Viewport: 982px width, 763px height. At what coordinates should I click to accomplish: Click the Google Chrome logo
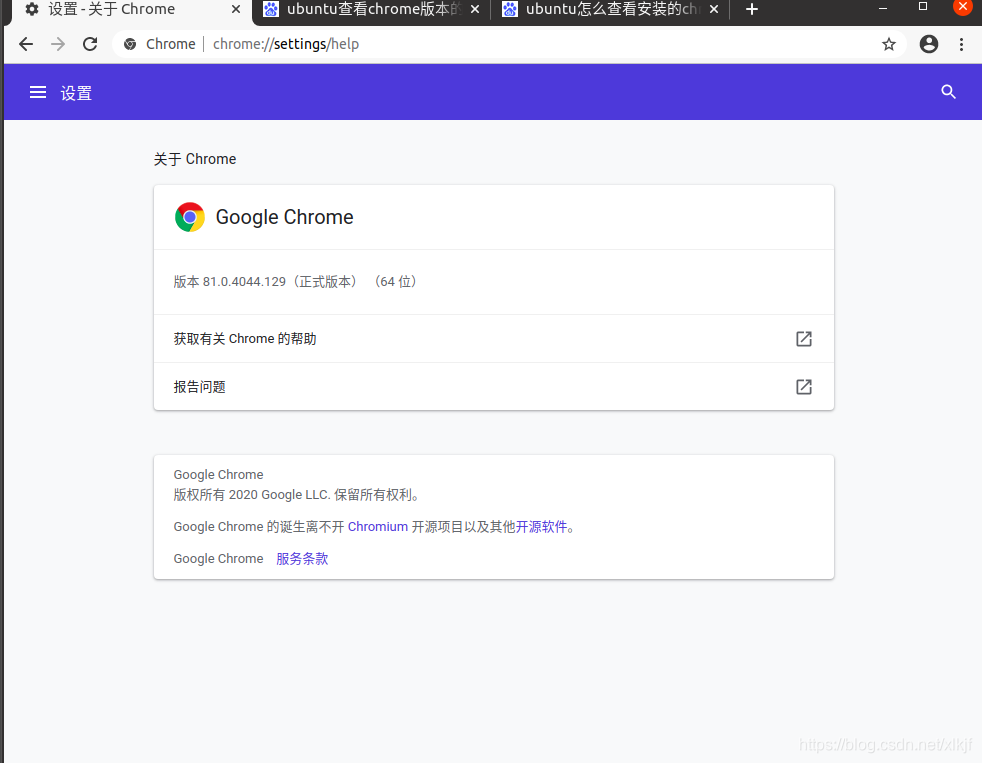point(190,217)
